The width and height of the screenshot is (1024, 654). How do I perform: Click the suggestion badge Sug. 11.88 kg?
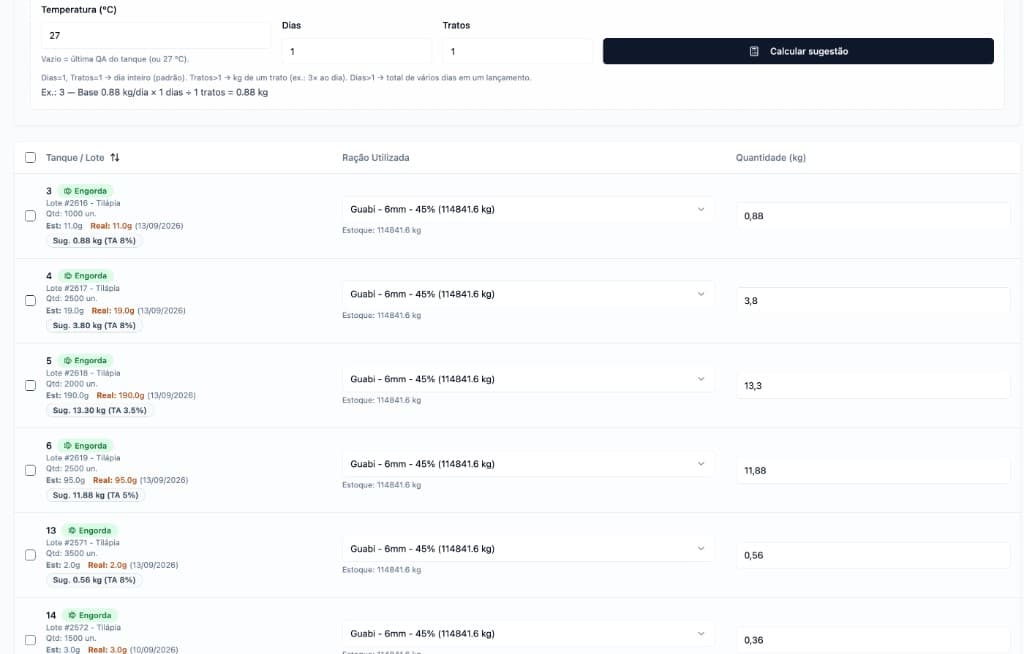(x=95, y=495)
